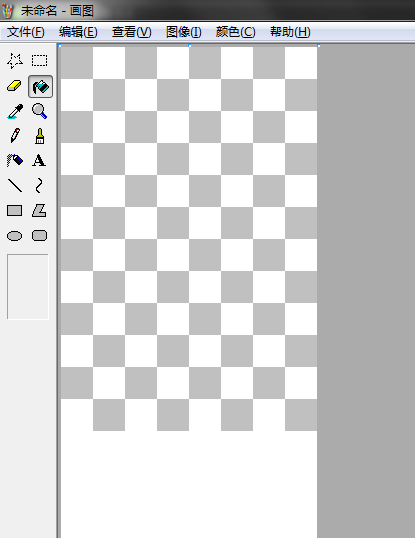Select the Pencil tool
The width and height of the screenshot is (415, 538).
[x=15, y=136]
